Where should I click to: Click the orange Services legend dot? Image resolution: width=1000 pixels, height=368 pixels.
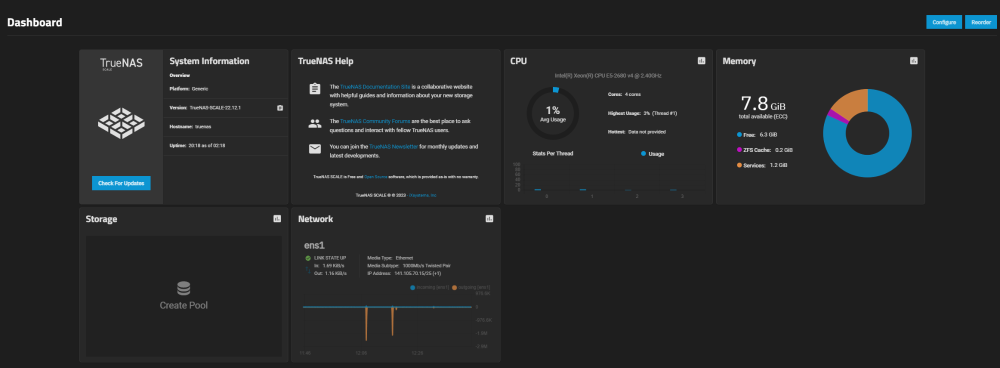739,165
